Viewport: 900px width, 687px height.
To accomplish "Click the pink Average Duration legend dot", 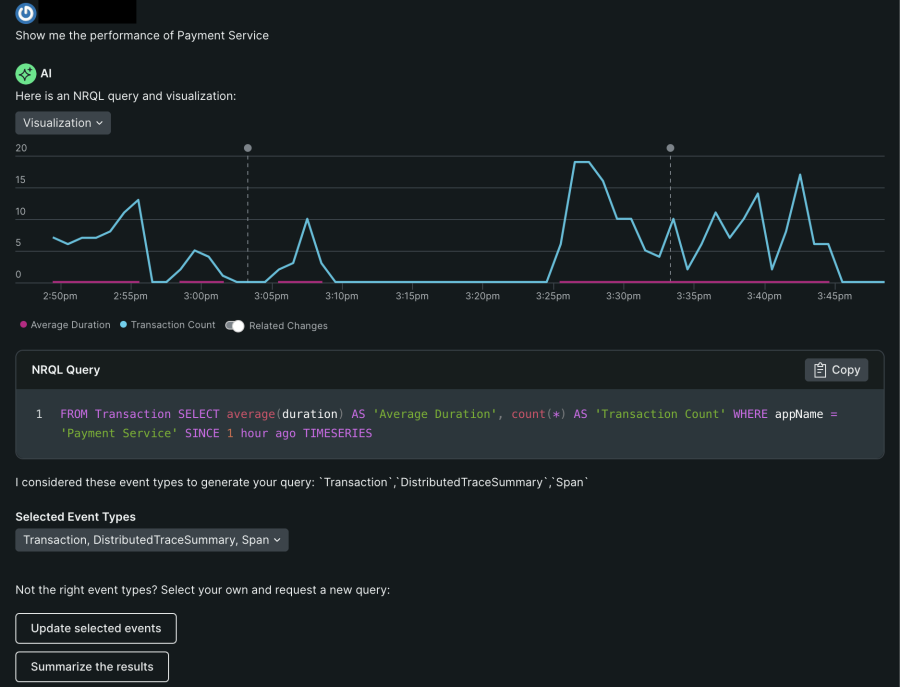I will click(x=23, y=325).
